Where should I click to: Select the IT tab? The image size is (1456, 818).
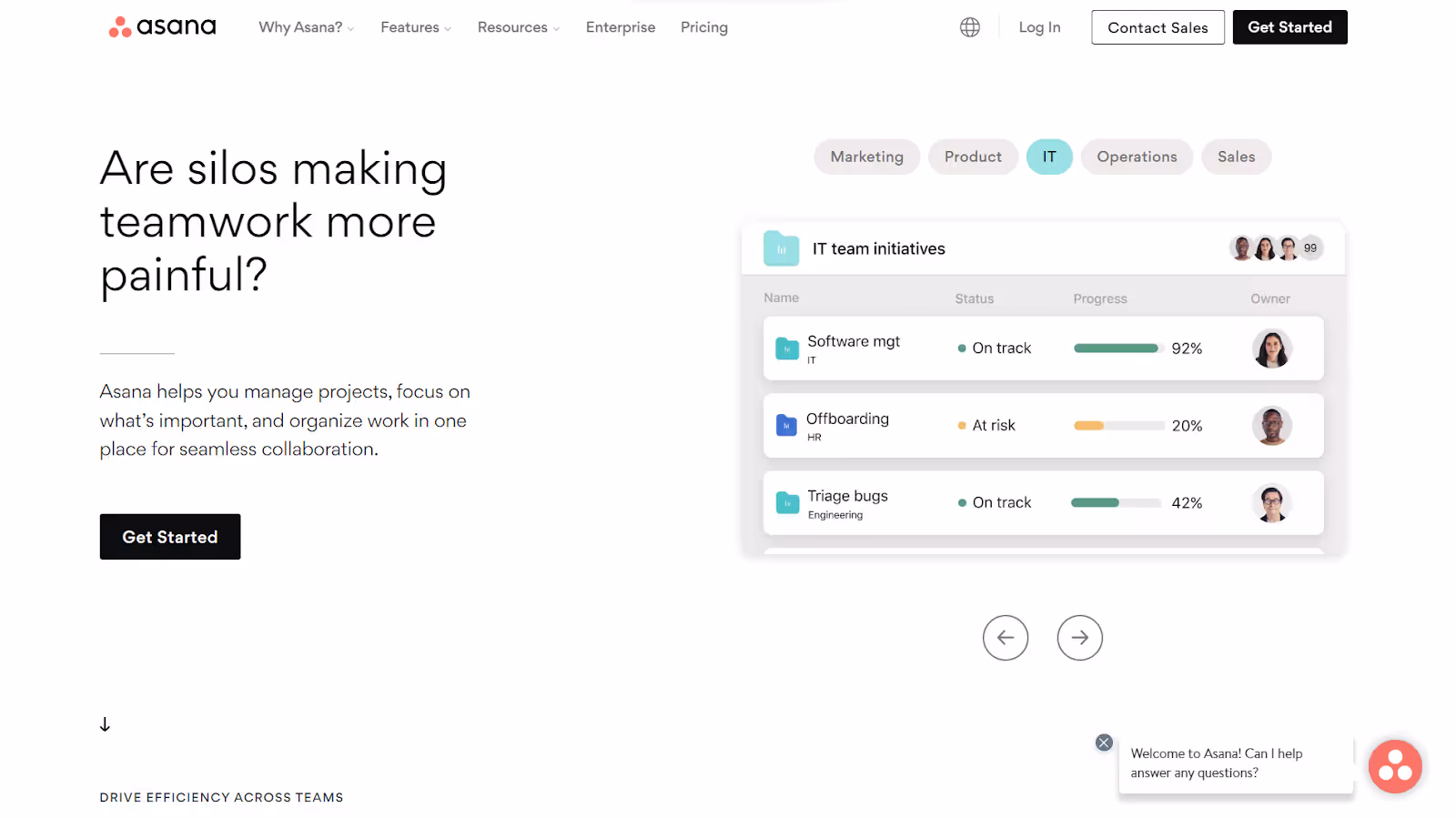tap(1049, 157)
